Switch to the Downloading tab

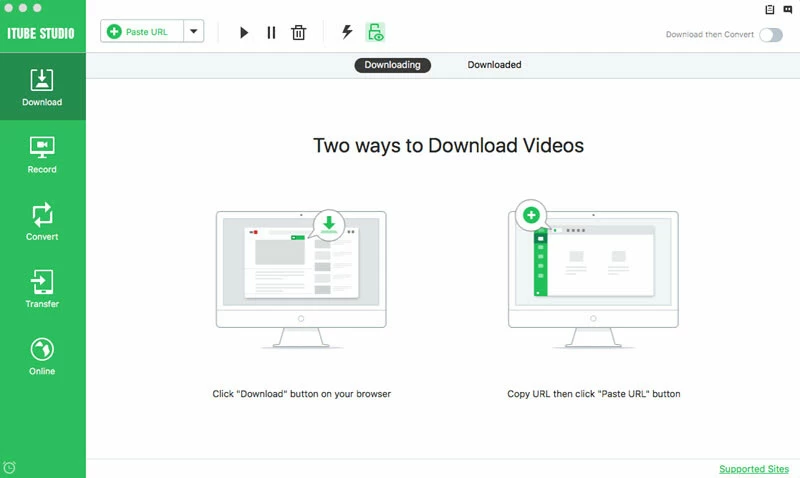click(392, 65)
